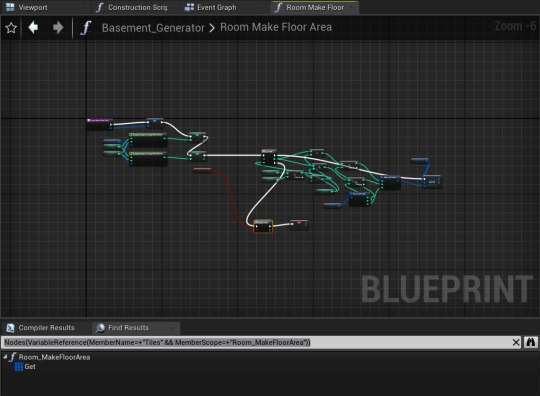Click the Event Graph tab icon
The height and width of the screenshot is (396, 540).
pos(189,7)
